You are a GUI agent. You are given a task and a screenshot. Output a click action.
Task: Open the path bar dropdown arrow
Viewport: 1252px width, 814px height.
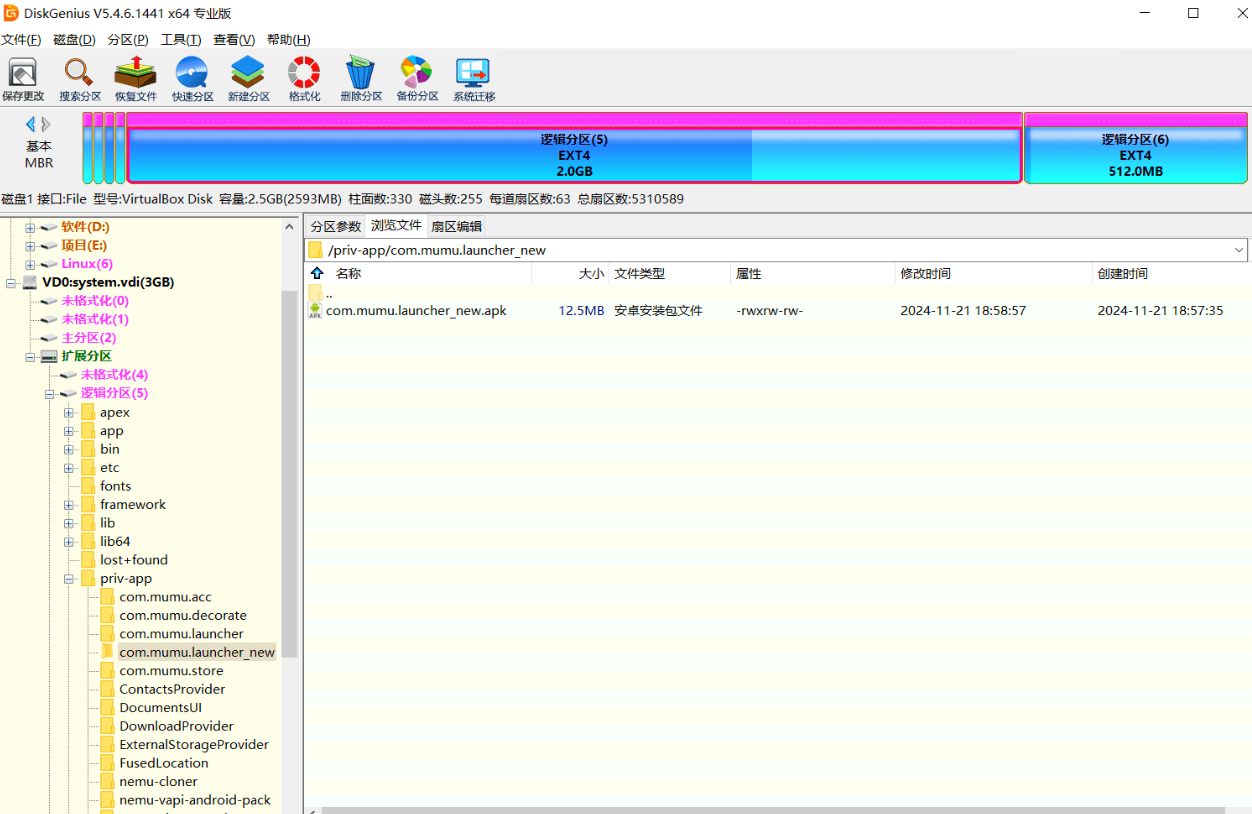pyautogui.click(x=1239, y=250)
